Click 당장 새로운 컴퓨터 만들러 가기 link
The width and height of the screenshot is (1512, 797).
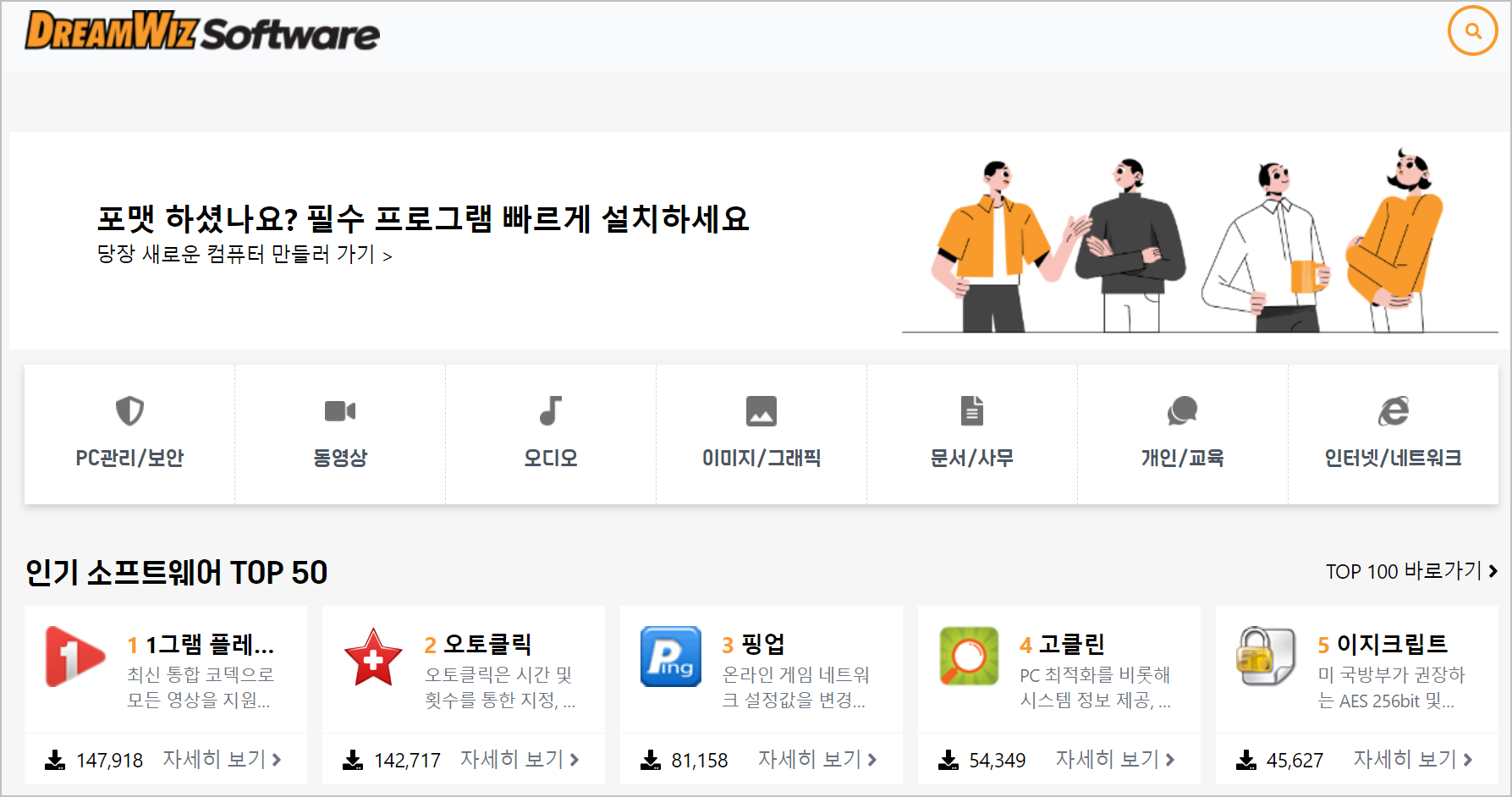[x=245, y=254]
